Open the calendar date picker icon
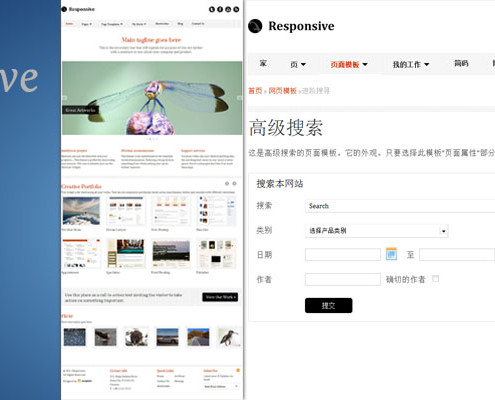Image resolution: width=495 pixels, height=400 pixels. pos(391,254)
